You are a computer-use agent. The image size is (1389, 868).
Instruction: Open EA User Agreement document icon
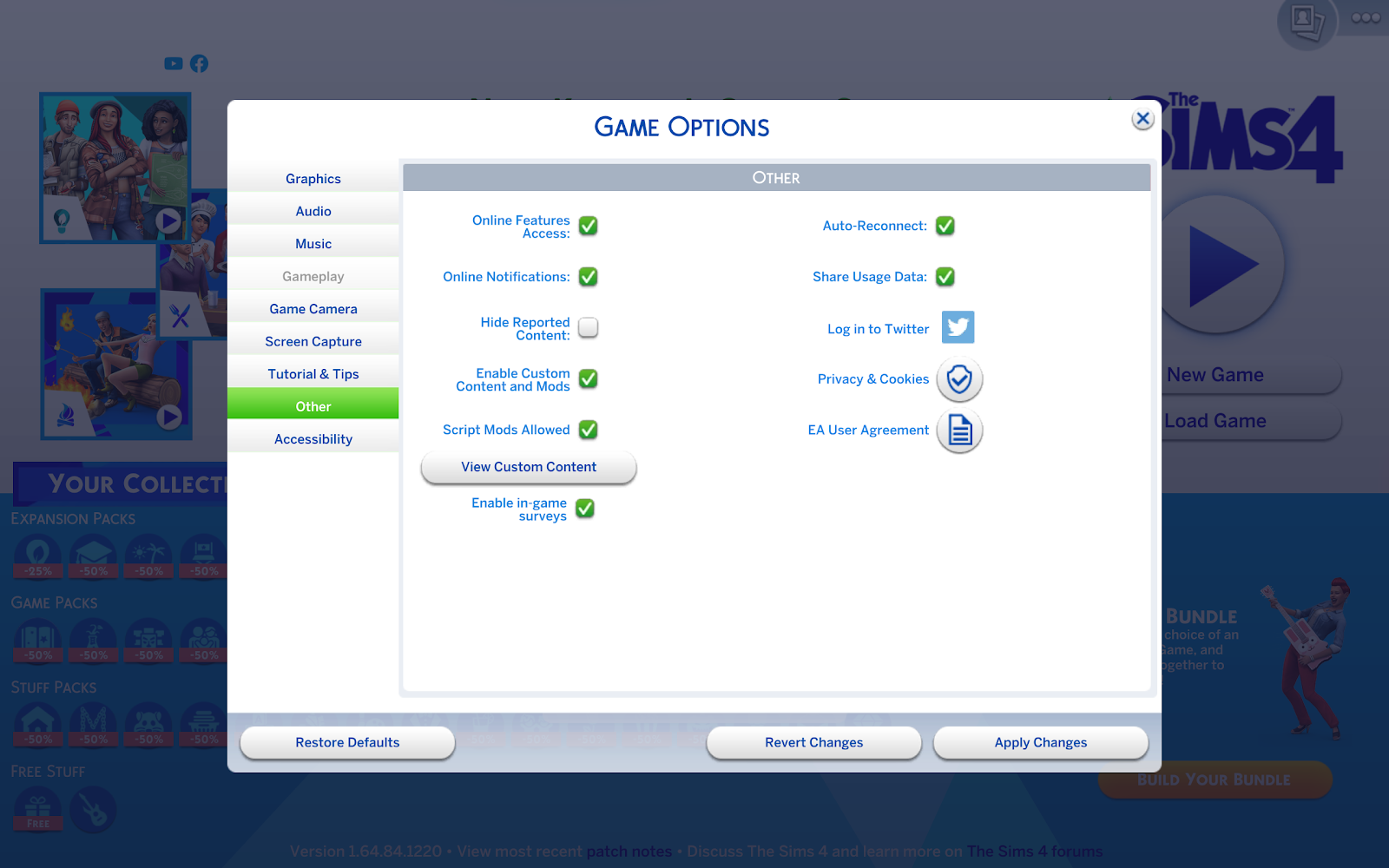(x=959, y=431)
